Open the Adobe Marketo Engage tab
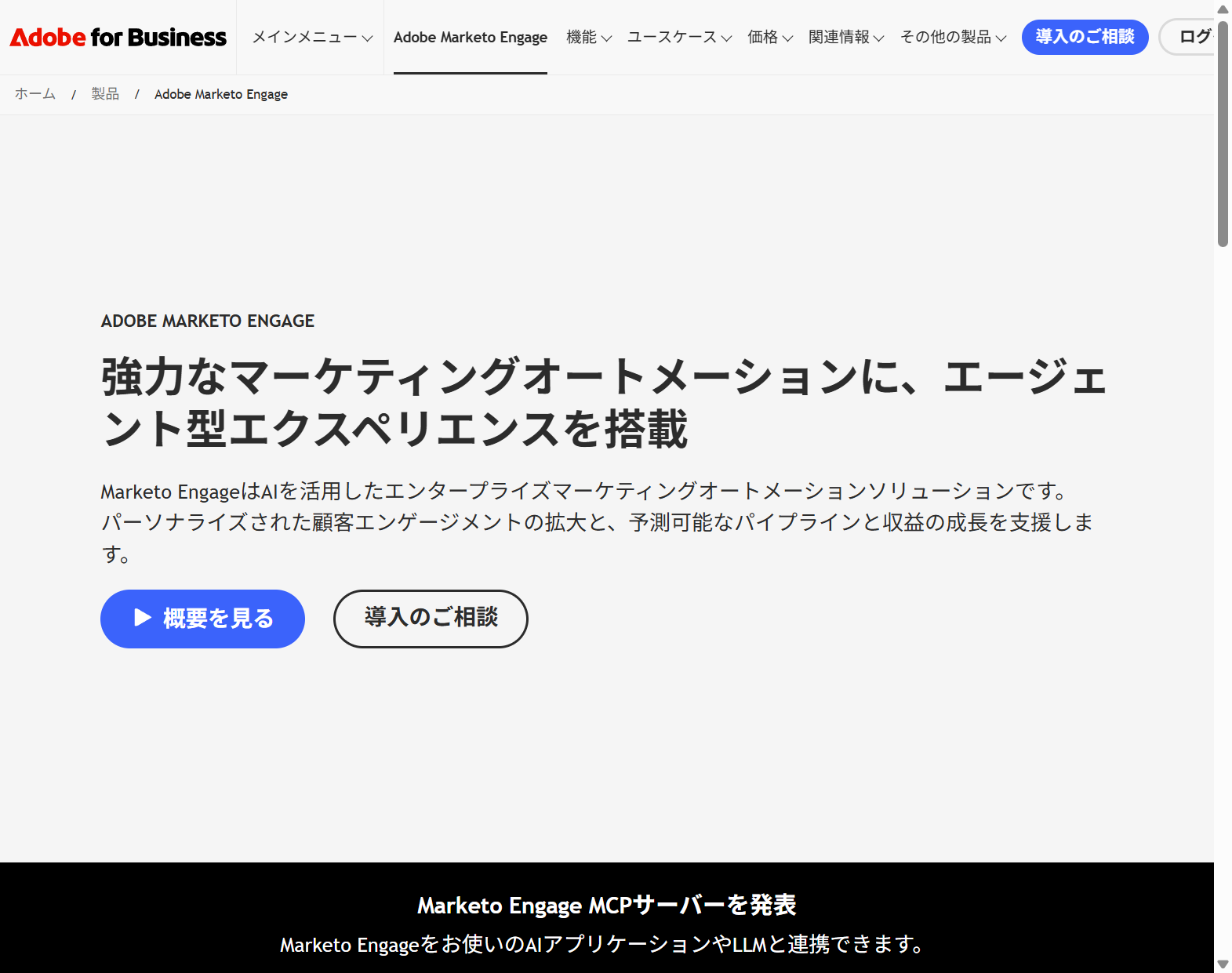1232x973 pixels. click(x=471, y=38)
